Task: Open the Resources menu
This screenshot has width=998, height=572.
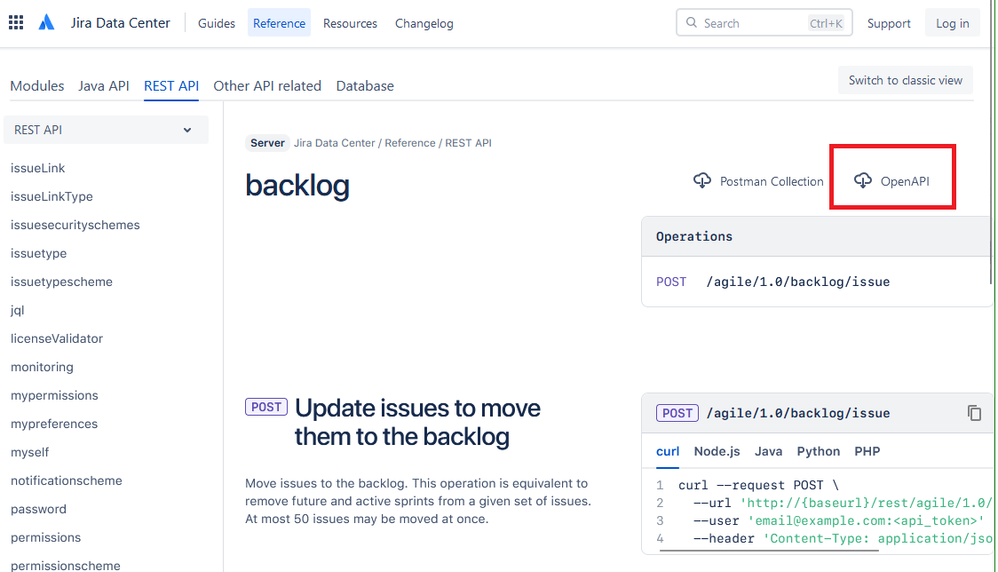Action: click(x=350, y=24)
